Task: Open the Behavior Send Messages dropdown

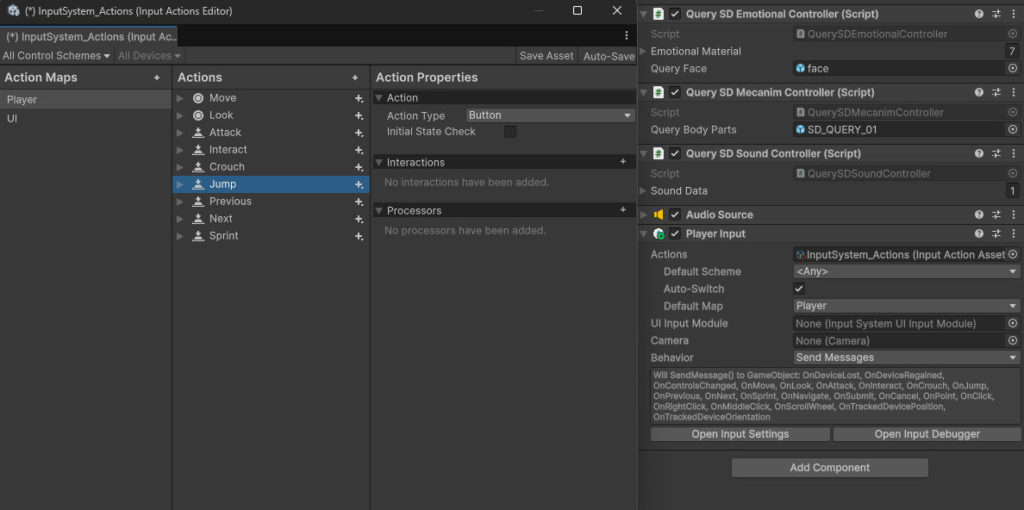Action: tap(906, 358)
